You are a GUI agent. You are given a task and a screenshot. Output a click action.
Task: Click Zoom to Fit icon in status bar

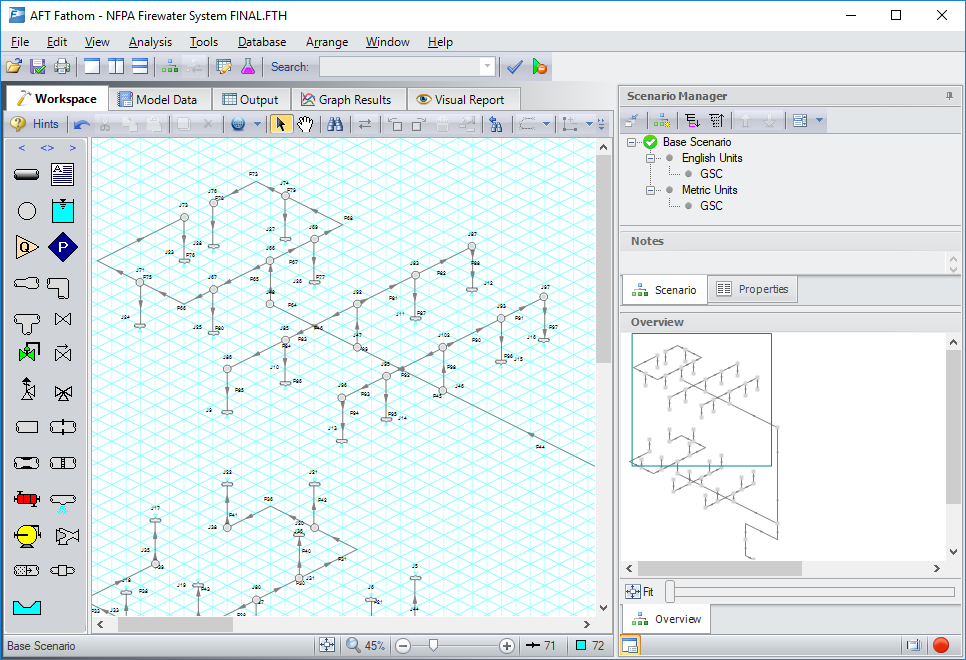point(327,645)
